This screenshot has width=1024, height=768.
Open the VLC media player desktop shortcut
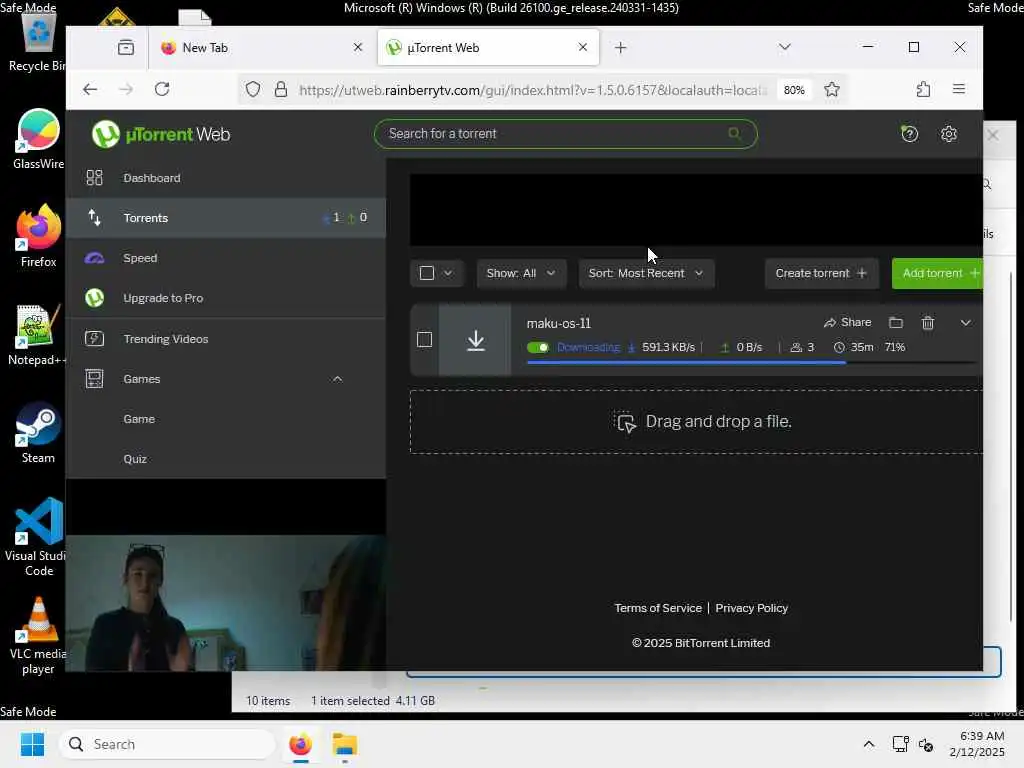click(x=38, y=636)
